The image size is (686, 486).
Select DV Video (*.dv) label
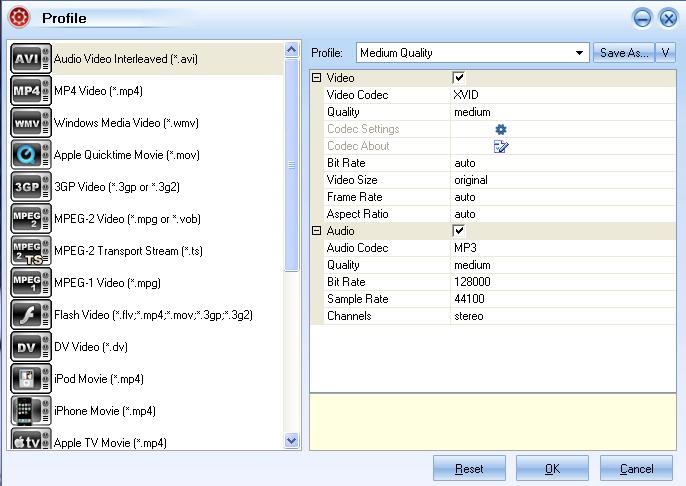91,346
